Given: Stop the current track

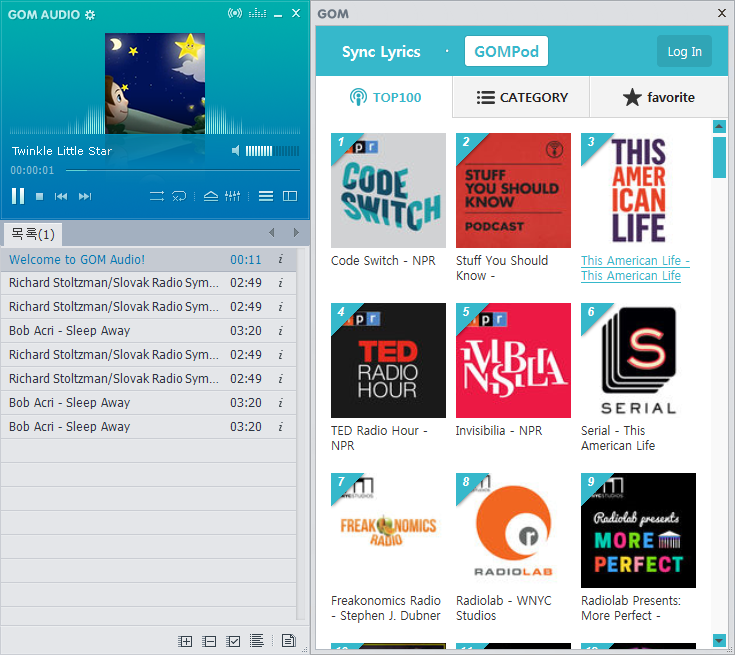Looking at the screenshot, I should (x=39, y=196).
